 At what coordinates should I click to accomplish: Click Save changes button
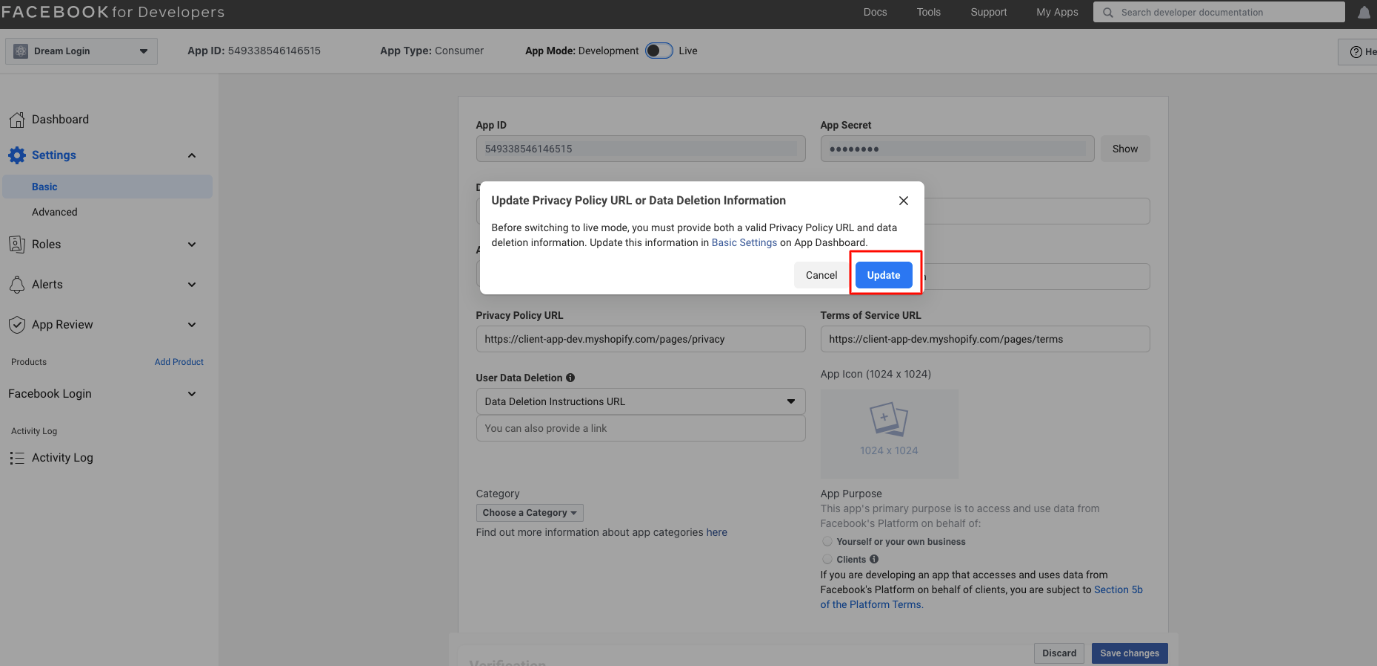pyautogui.click(x=1130, y=653)
